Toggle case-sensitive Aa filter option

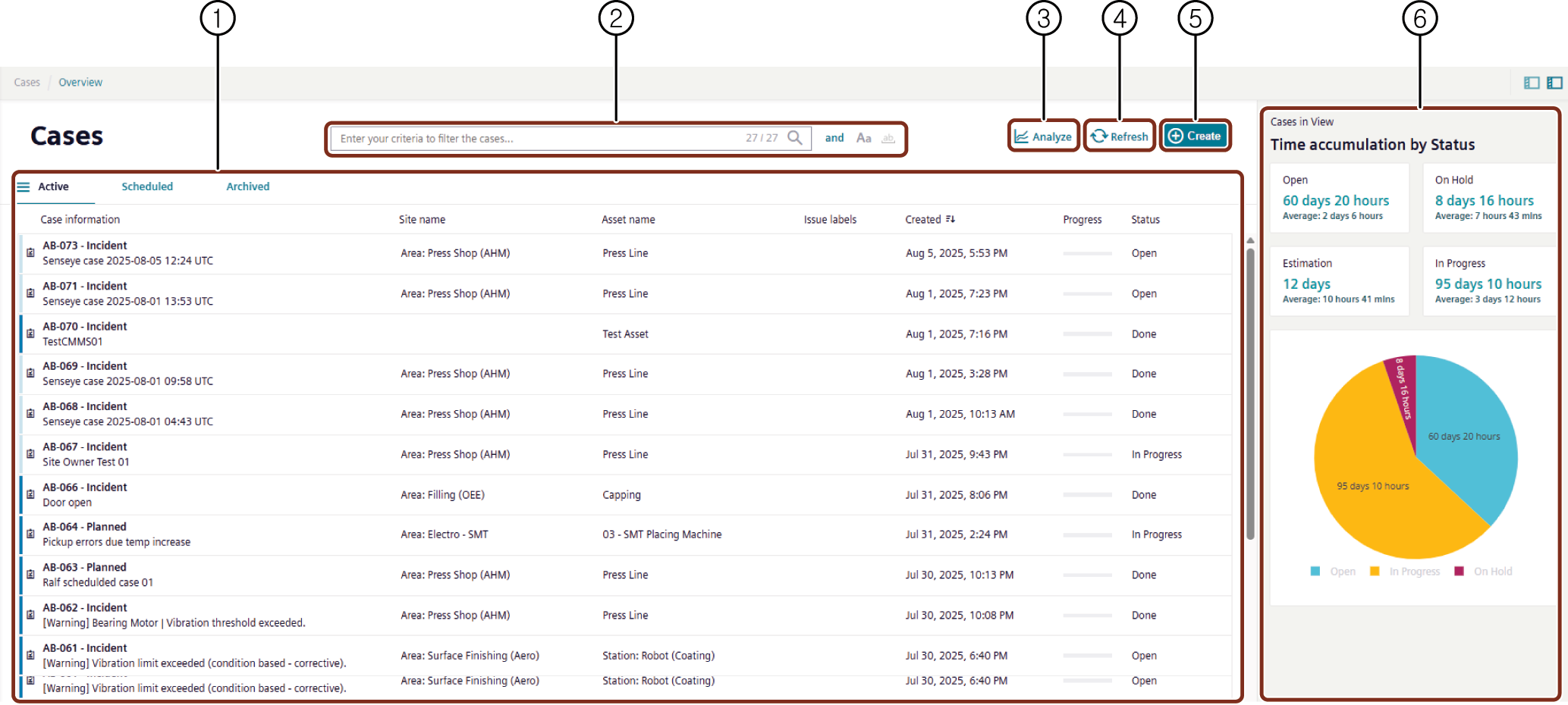(863, 138)
